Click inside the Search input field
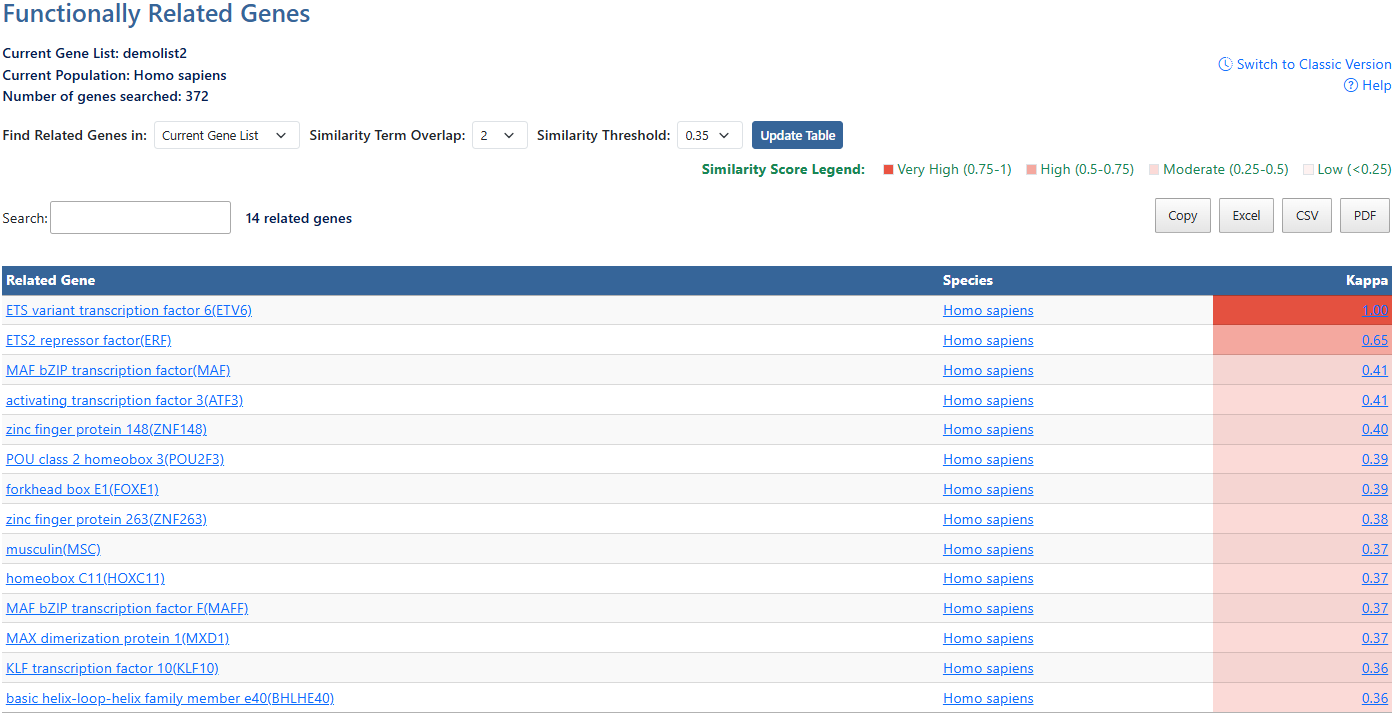This screenshot has width=1397, height=717. pyautogui.click(x=139, y=217)
